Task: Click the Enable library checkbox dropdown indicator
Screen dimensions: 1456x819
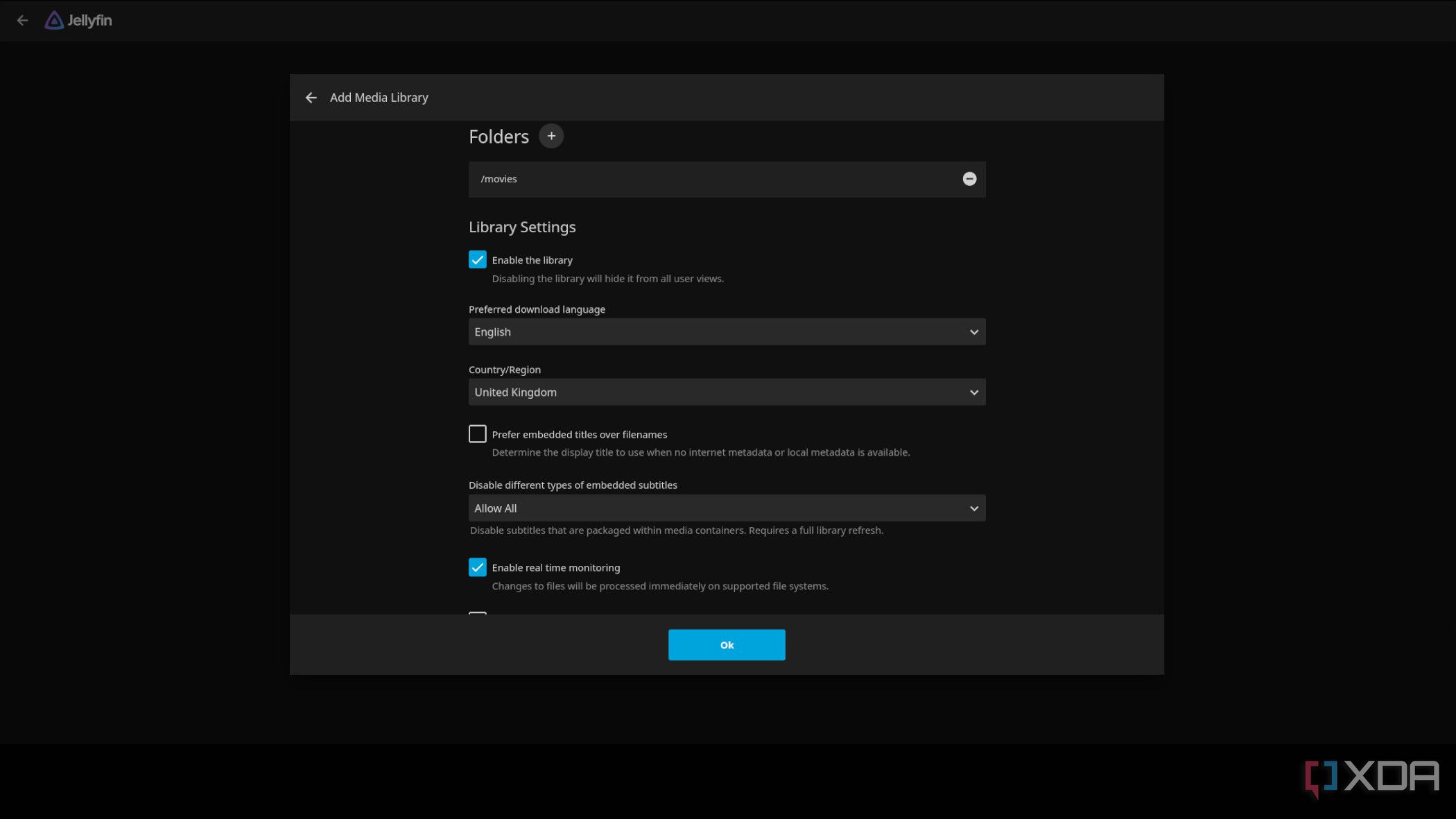Action: point(477,260)
